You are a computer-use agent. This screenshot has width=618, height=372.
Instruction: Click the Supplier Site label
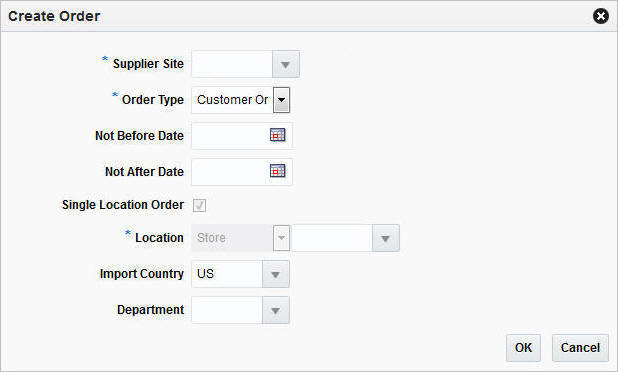pos(148,64)
